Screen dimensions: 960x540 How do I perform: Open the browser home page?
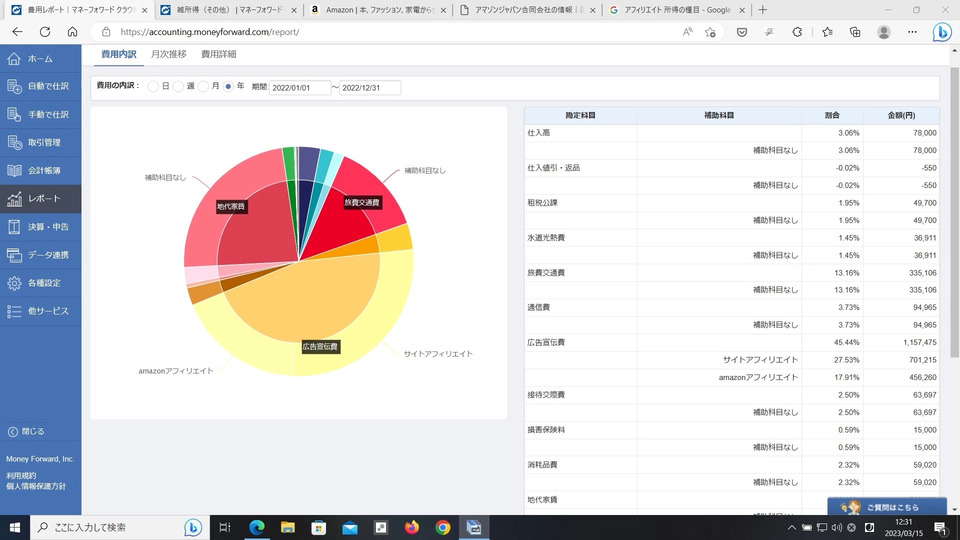coord(72,32)
